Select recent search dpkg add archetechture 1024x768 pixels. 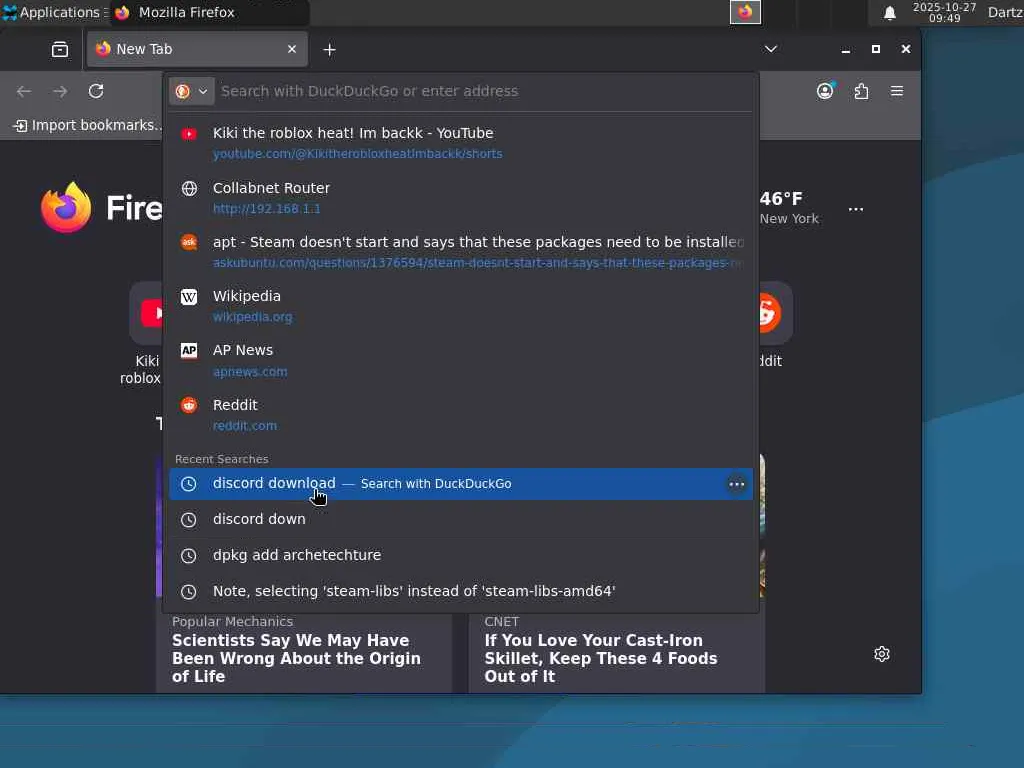tap(461, 556)
